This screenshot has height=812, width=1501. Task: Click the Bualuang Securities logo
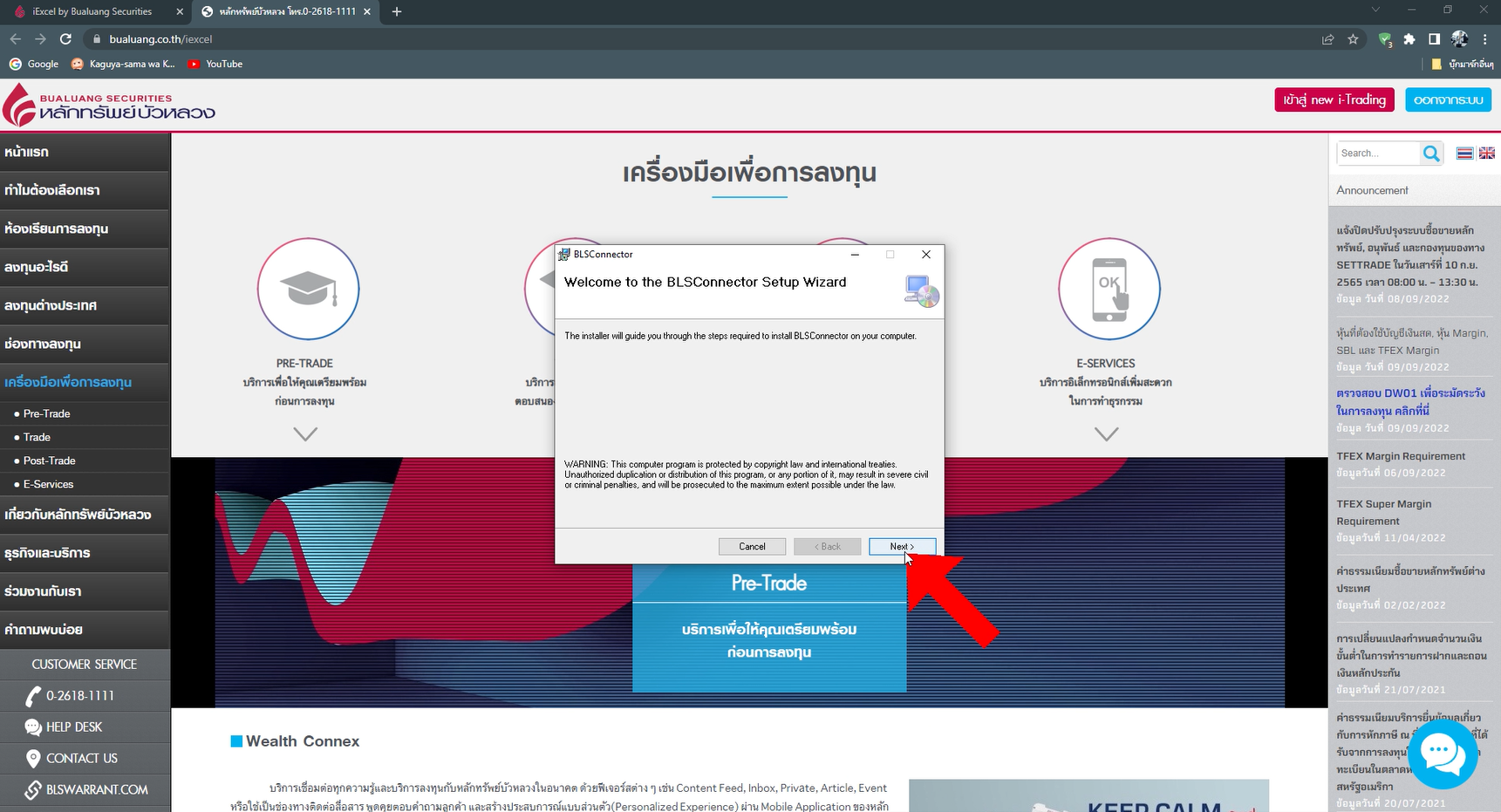click(109, 105)
